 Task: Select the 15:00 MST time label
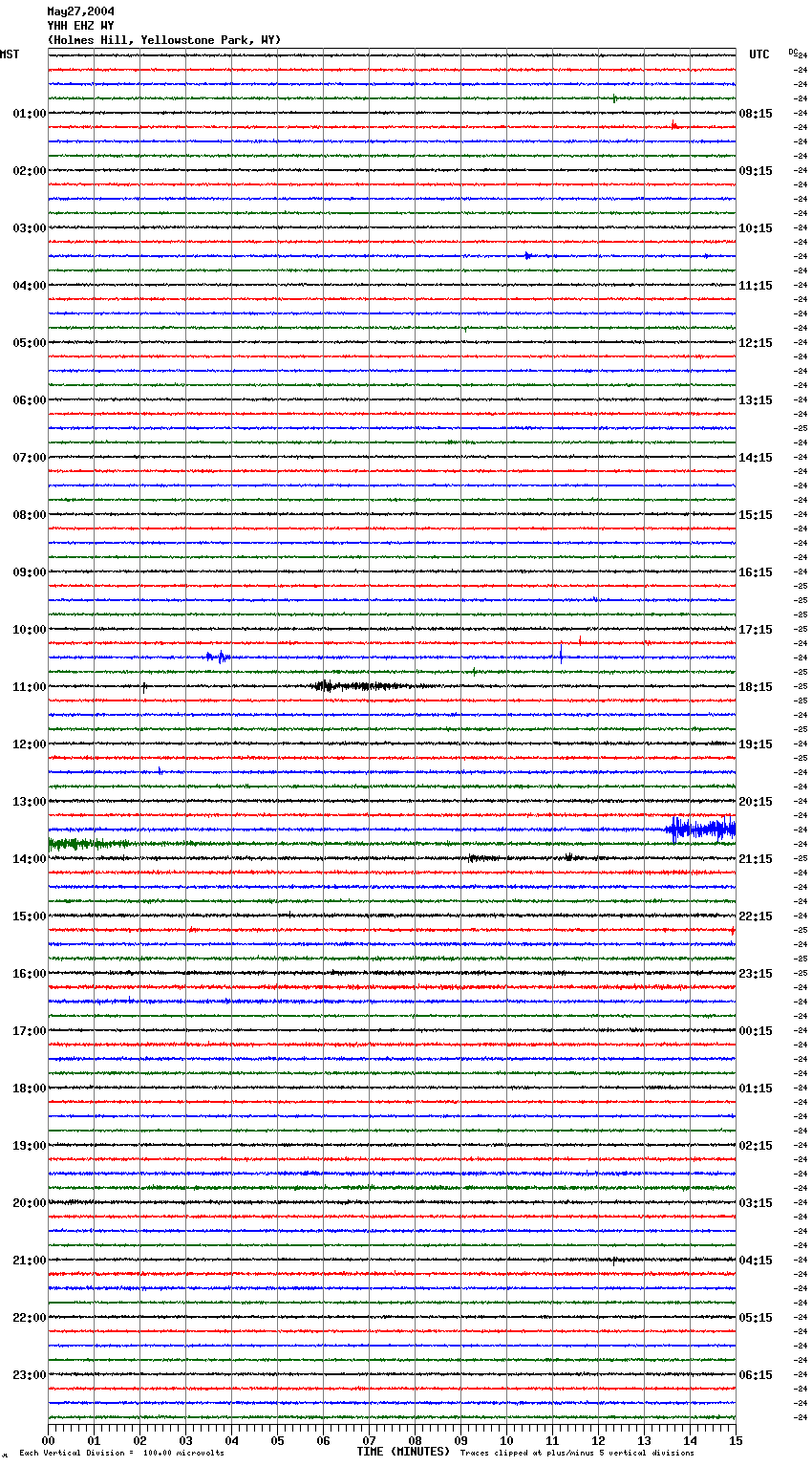30,916
